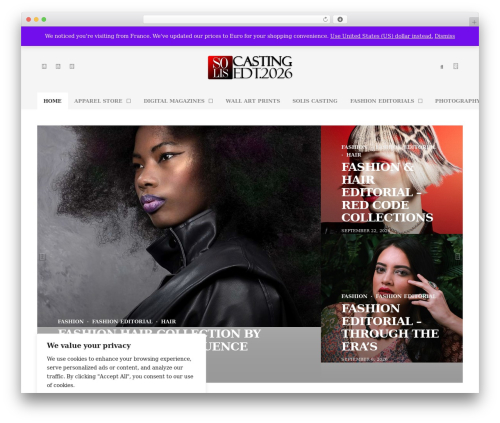Dismiss the currency notice banner
This screenshot has height=423, width=500.
(x=445, y=36)
